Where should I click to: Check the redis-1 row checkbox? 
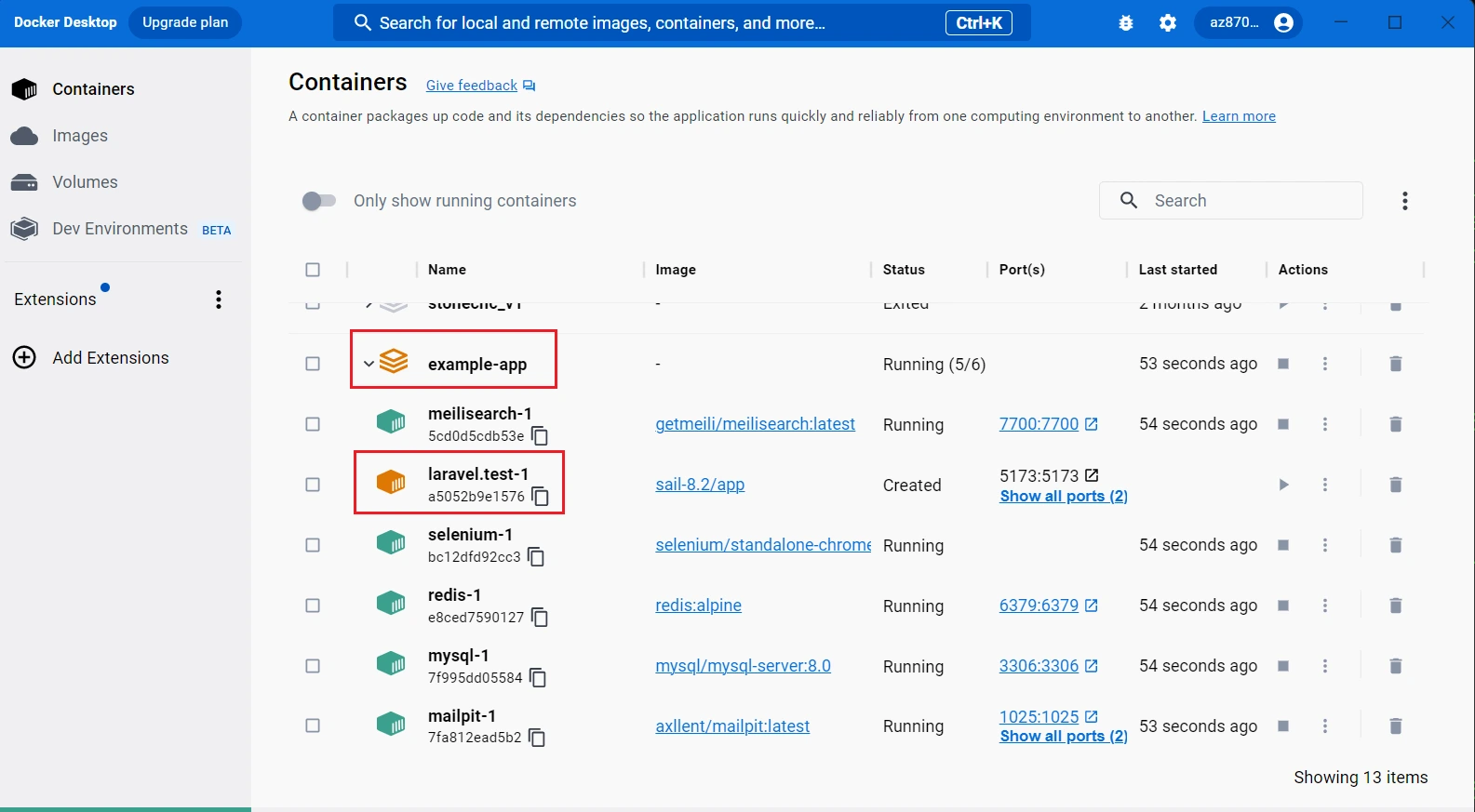(313, 606)
